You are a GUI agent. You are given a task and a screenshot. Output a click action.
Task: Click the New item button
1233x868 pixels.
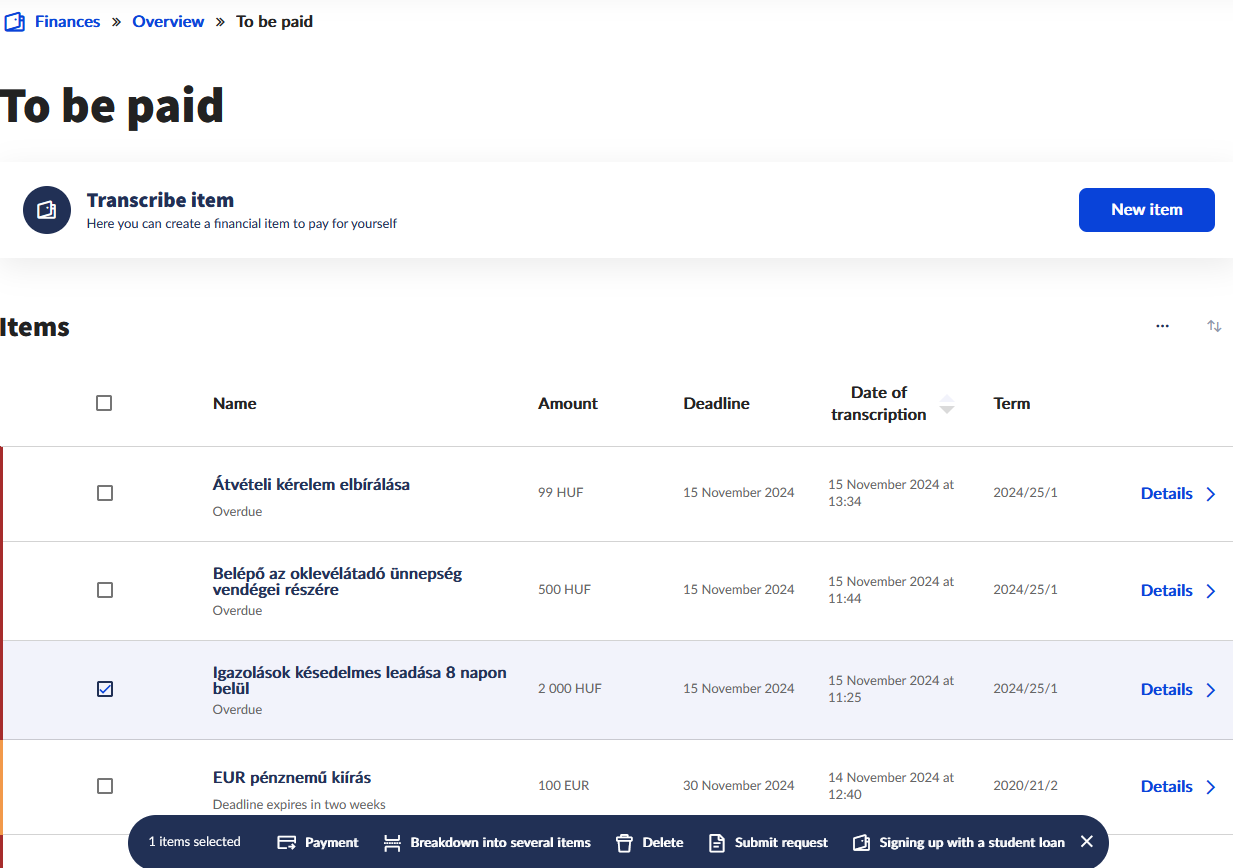click(1146, 210)
